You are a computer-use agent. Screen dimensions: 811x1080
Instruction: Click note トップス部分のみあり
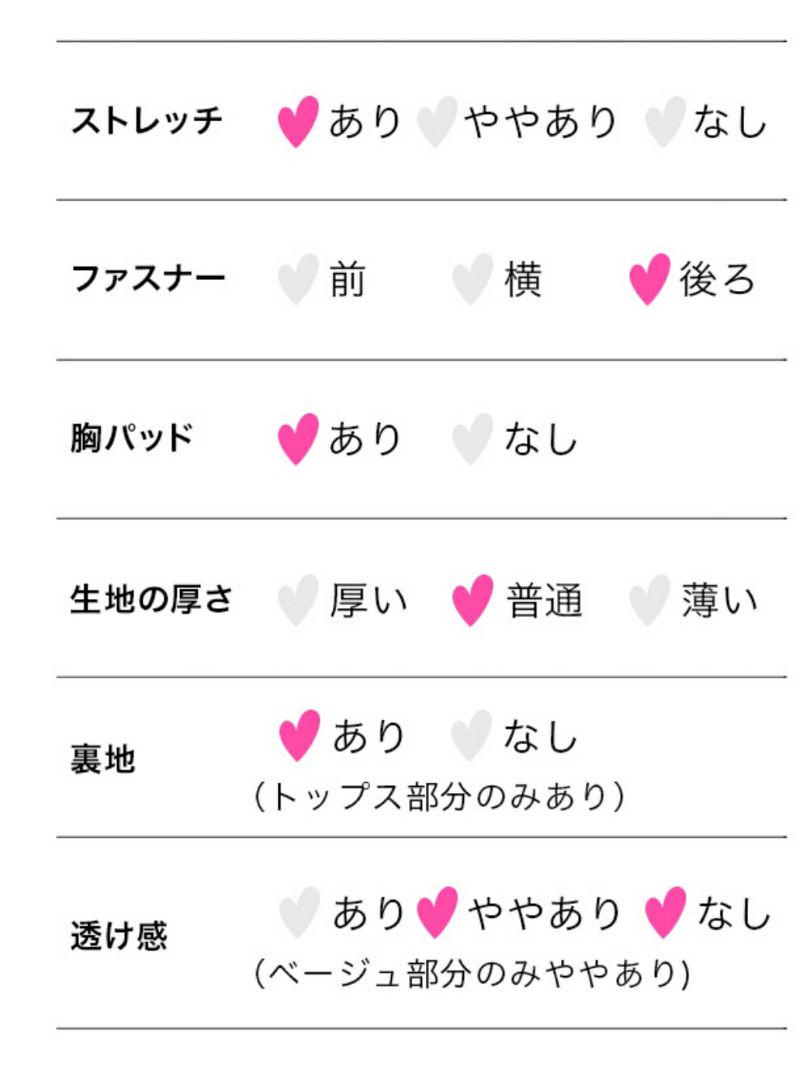[440, 797]
